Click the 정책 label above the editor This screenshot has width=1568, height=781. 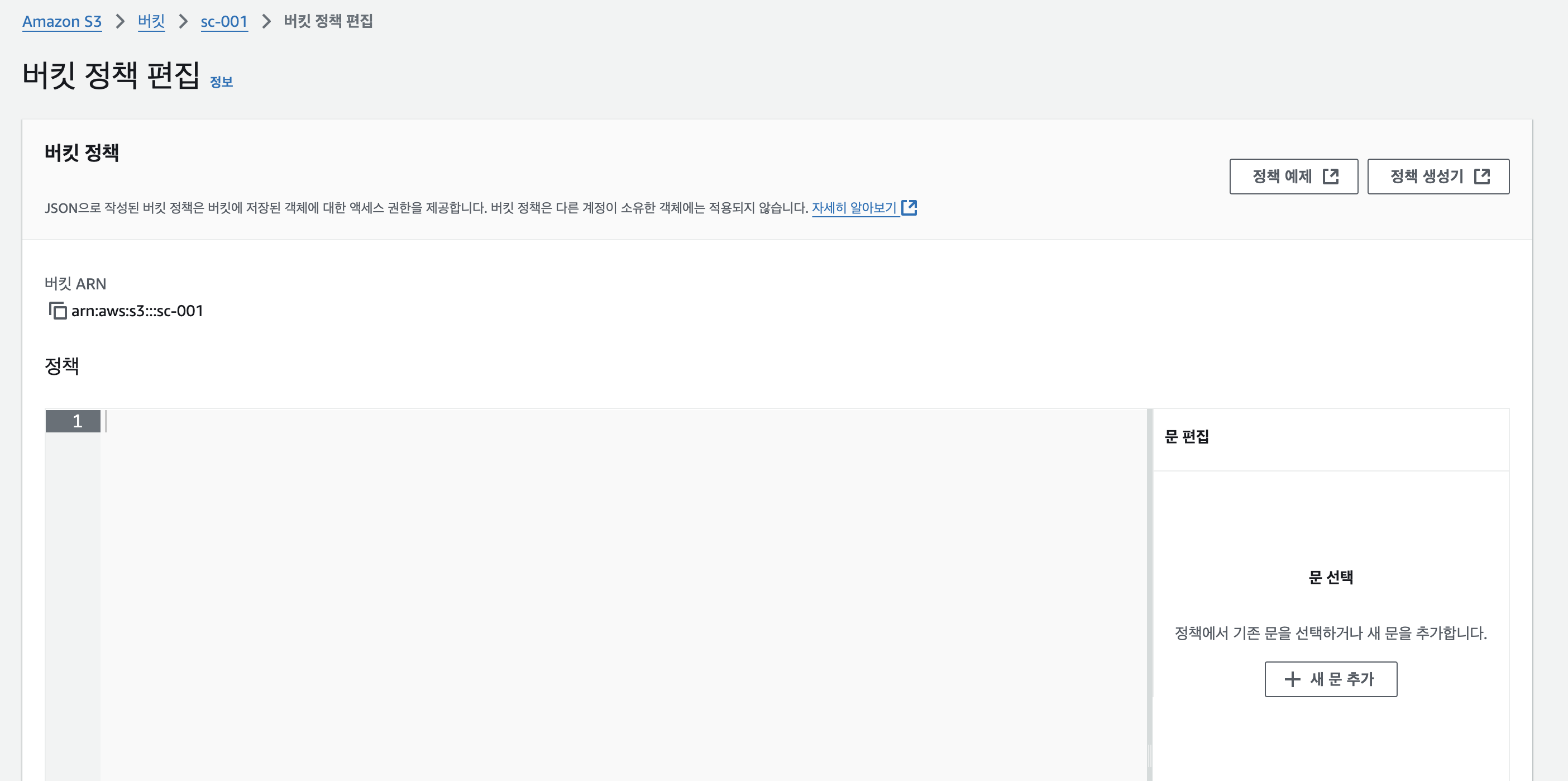tap(61, 365)
